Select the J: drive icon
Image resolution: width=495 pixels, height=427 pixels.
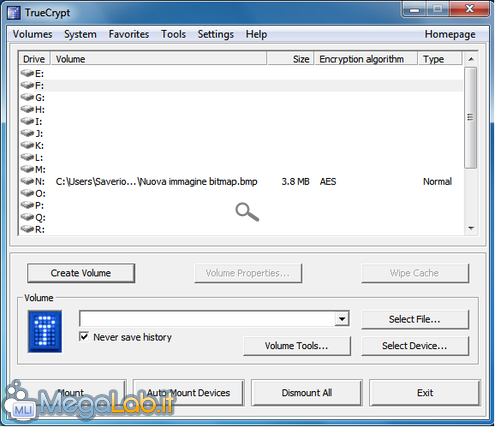27,133
